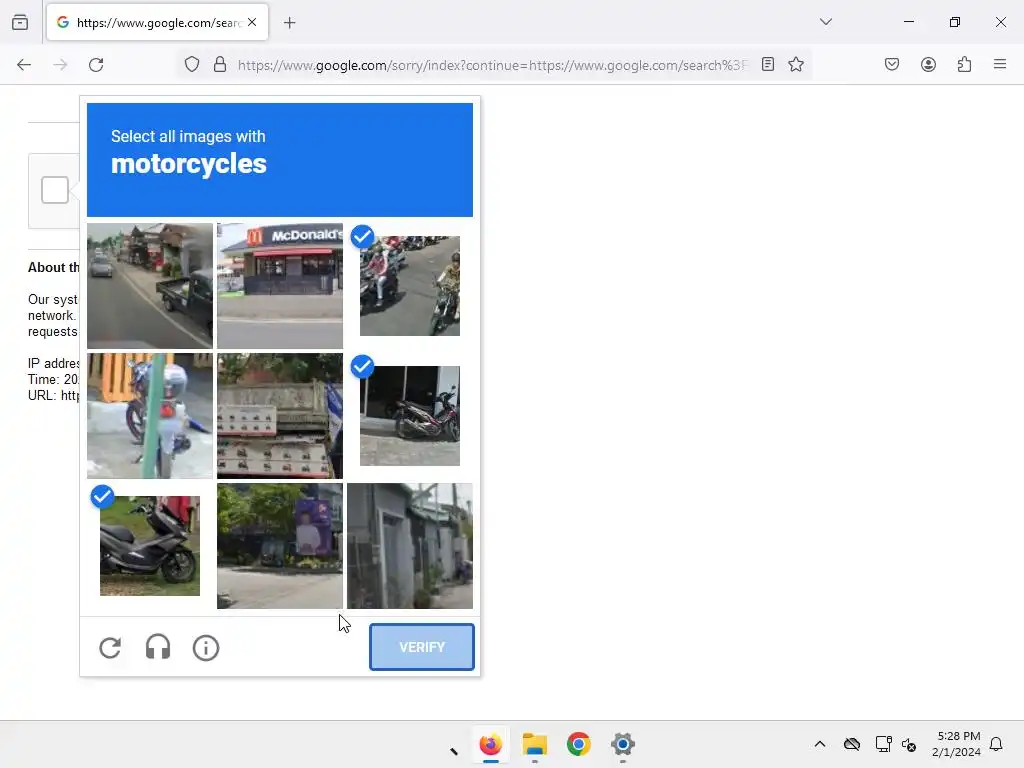
Task: Open Save to Pocket
Action: pyautogui.click(x=892, y=64)
